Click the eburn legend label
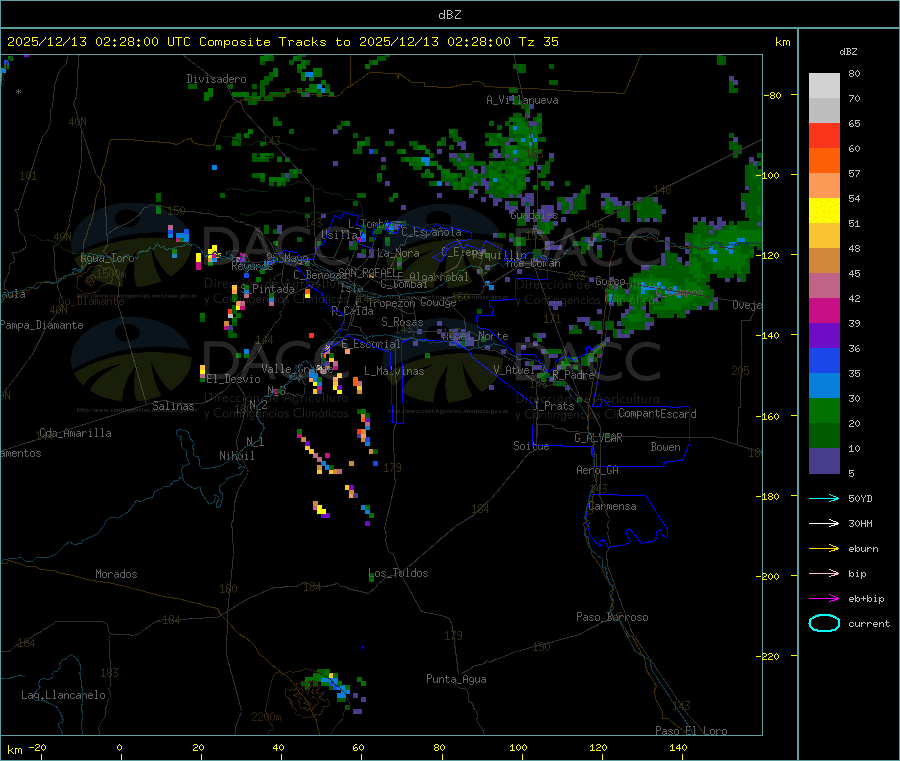Screen dimensions: 900x761 pyautogui.click(x=863, y=549)
